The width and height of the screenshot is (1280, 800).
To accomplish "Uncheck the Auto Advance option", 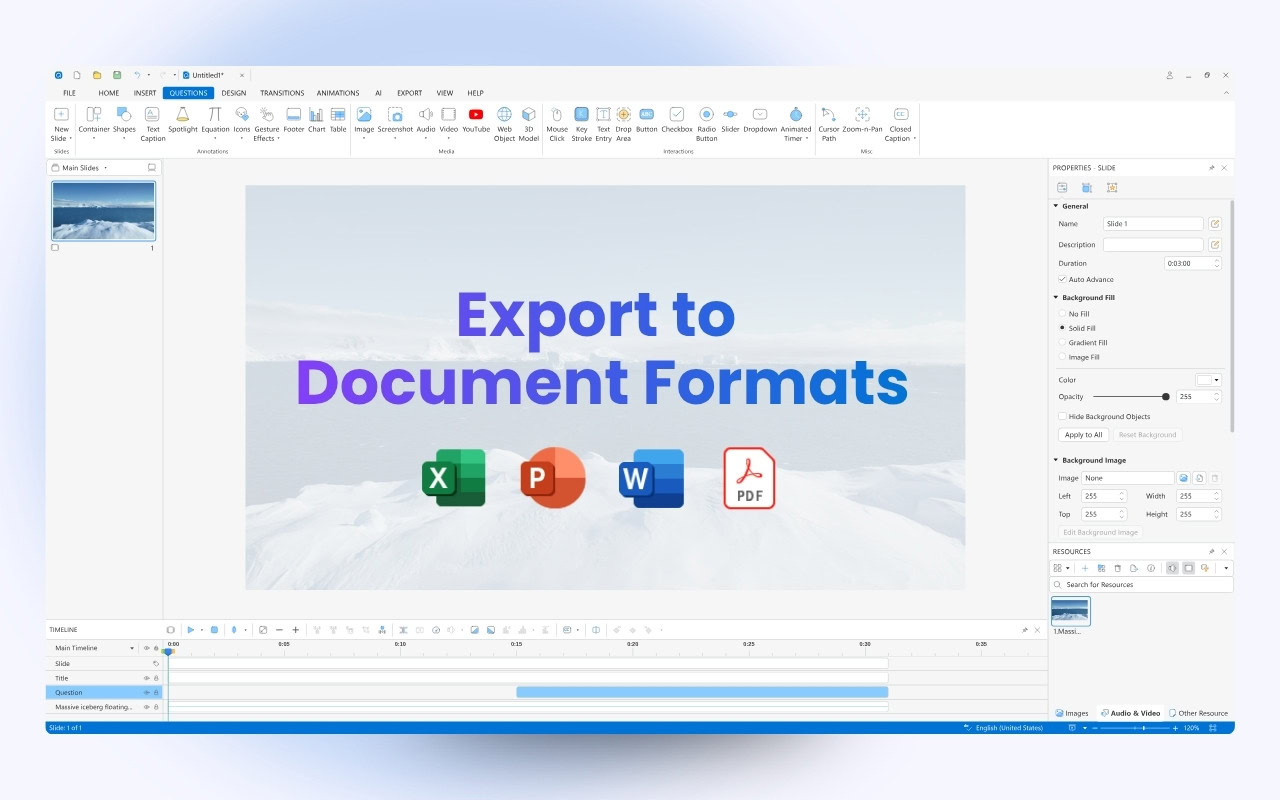I will (x=1062, y=279).
